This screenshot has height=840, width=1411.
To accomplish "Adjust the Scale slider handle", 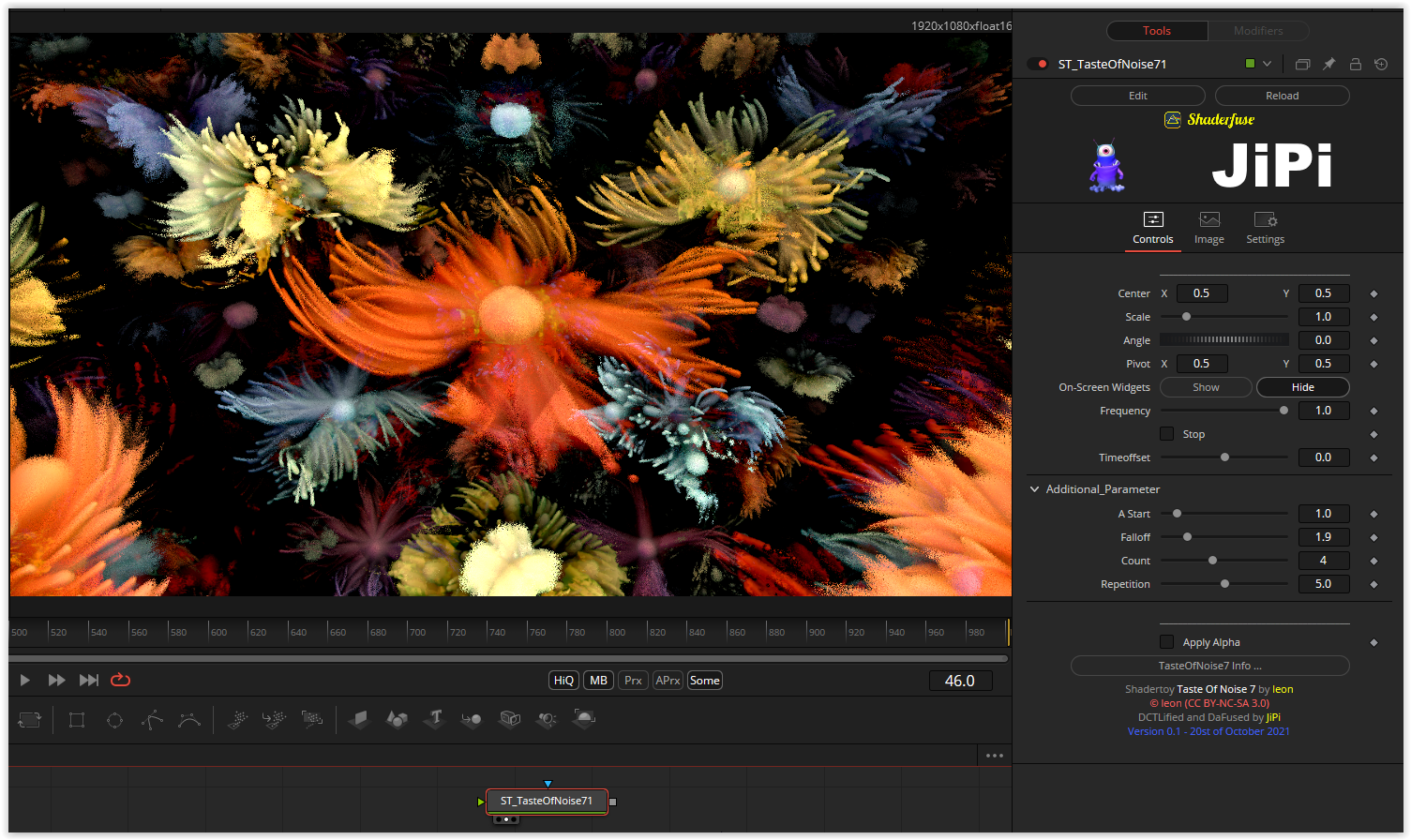I will tap(1186, 317).
